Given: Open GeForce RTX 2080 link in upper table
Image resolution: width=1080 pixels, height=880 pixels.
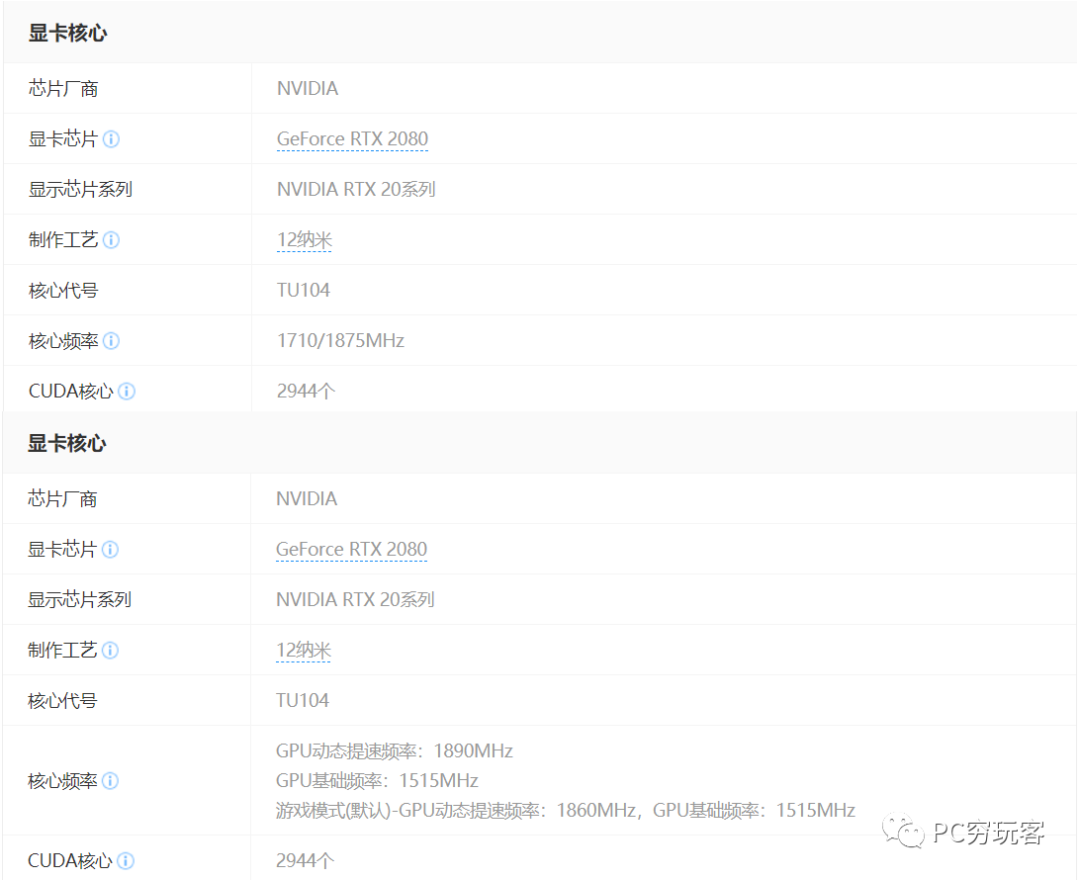Looking at the screenshot, I should 352,139.
